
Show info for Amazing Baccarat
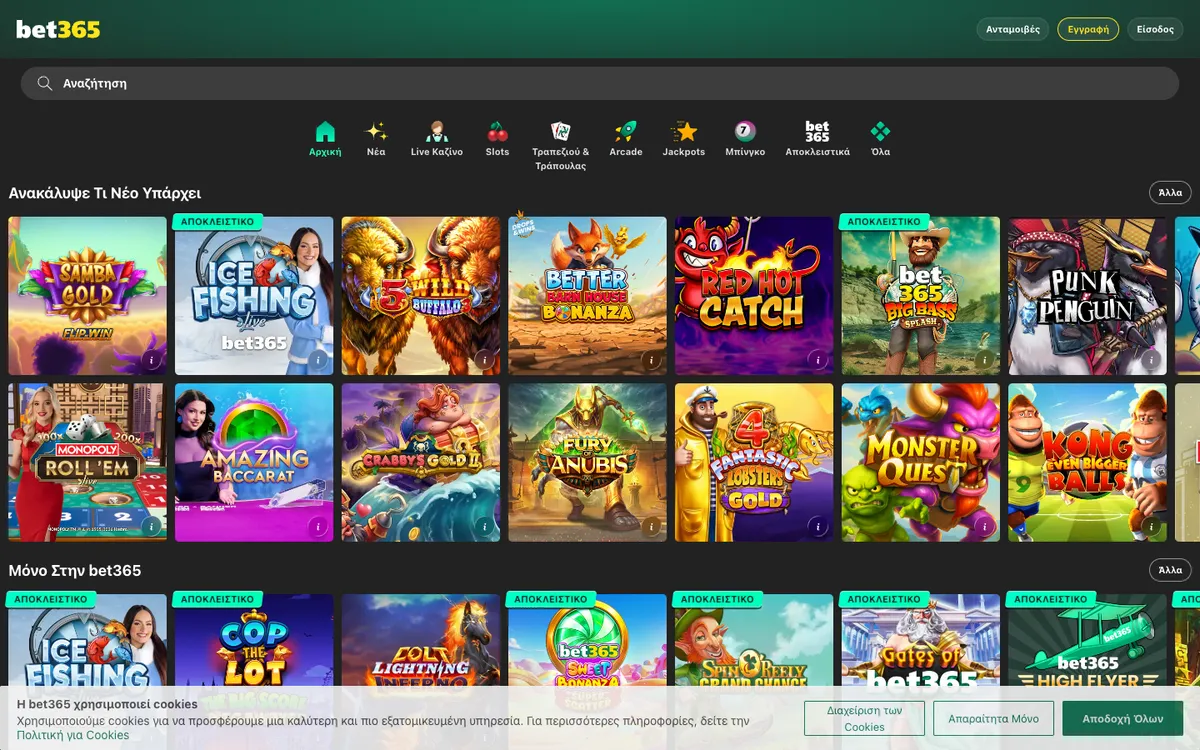click(x=318, y=526)
